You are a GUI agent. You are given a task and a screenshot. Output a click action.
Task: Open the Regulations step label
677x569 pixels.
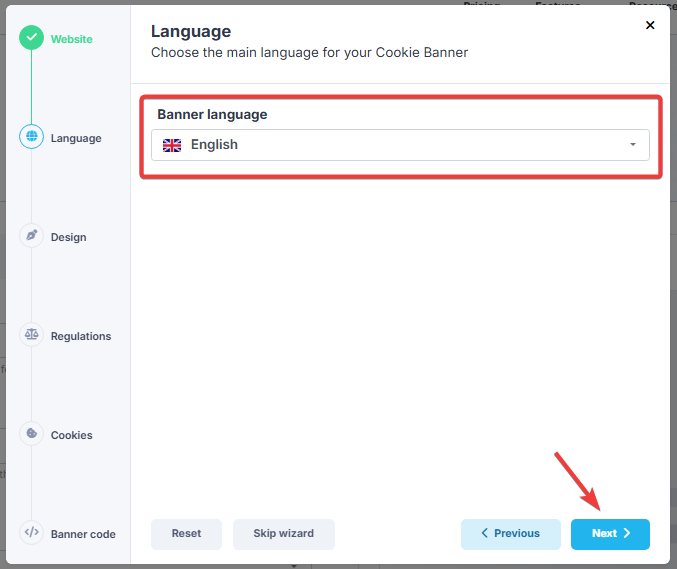point(81,336)
